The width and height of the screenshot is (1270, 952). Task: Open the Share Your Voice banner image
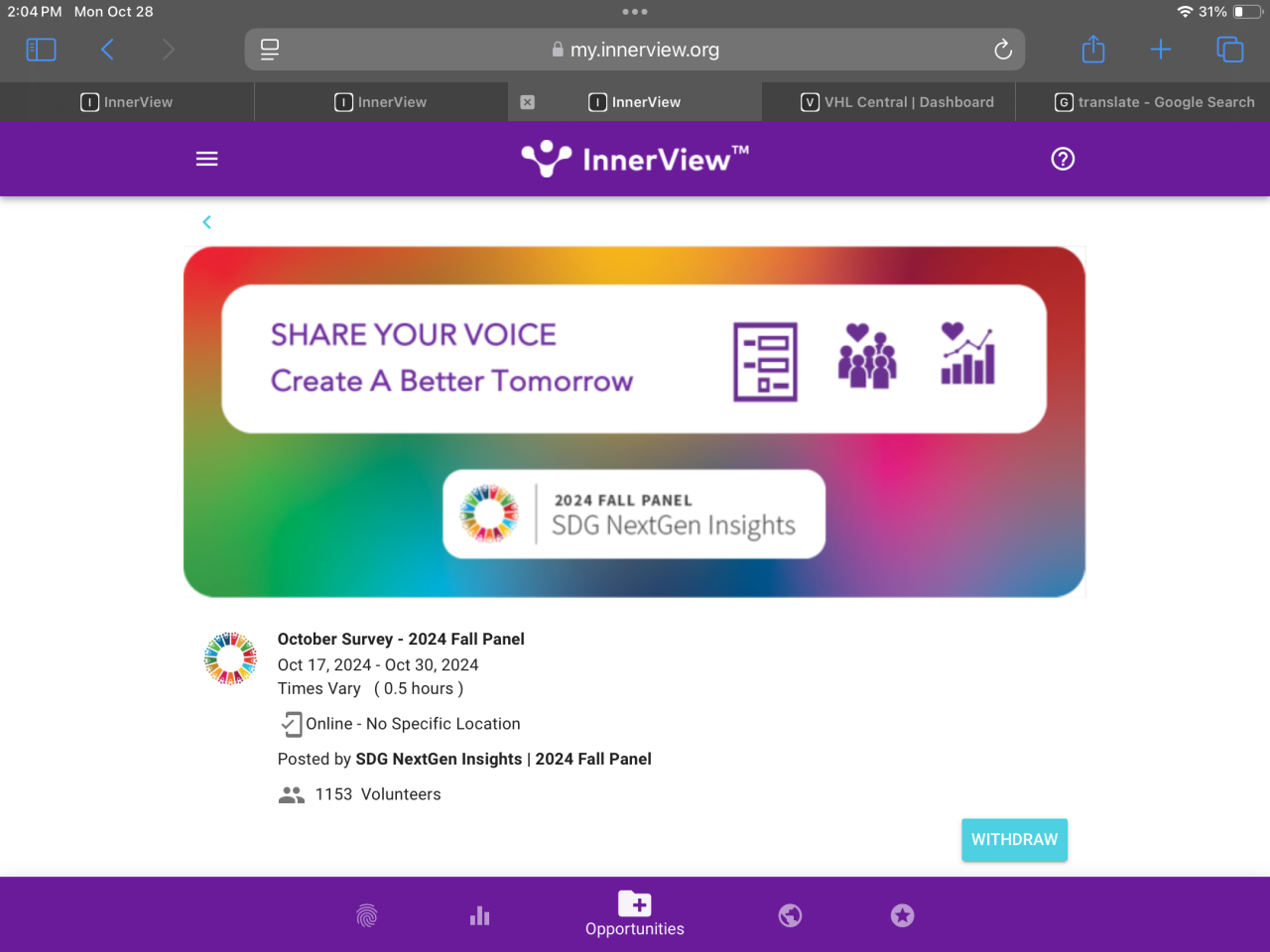click(634, 421)
